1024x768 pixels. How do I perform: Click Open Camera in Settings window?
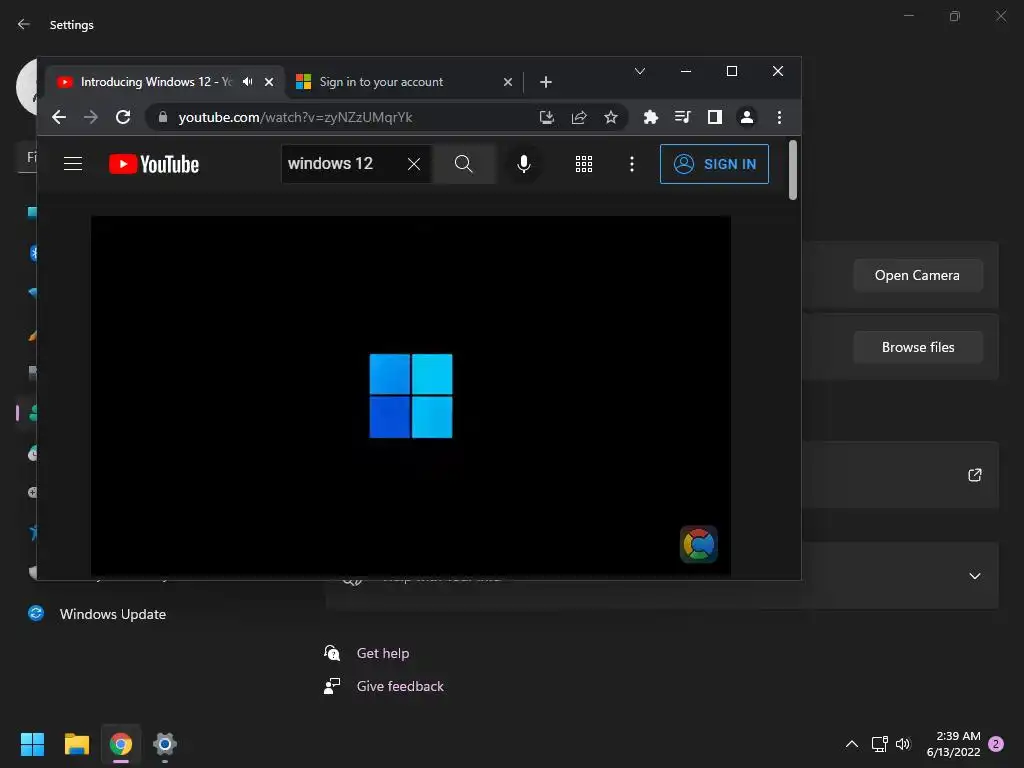918,276
